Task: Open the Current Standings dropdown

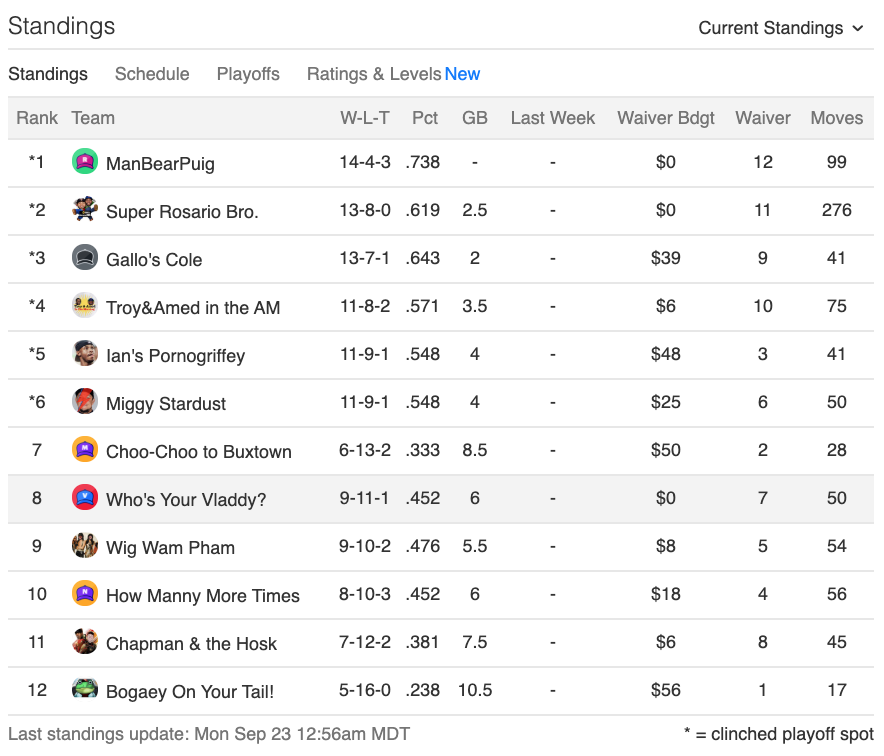Action: coord(781,28)
